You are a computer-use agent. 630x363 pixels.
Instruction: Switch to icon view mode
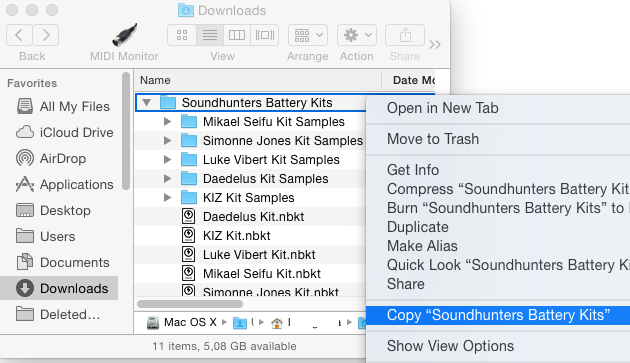(x=182, y=35)
